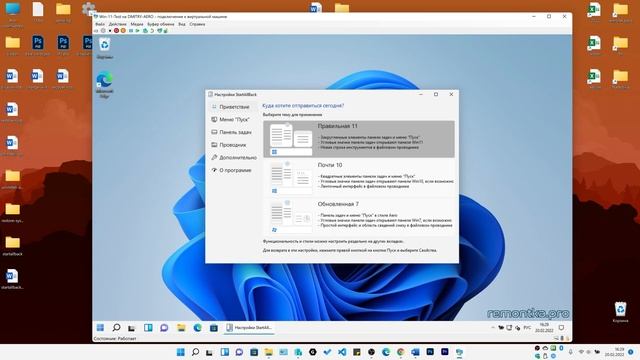Create a checkpoint via Hyper-V toolbar icon
Image resolution: width=640 pixels, height=360 pixels.
(145, 31)
